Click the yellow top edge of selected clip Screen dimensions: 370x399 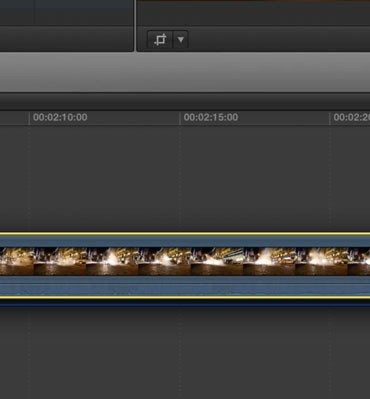point(185,234)
